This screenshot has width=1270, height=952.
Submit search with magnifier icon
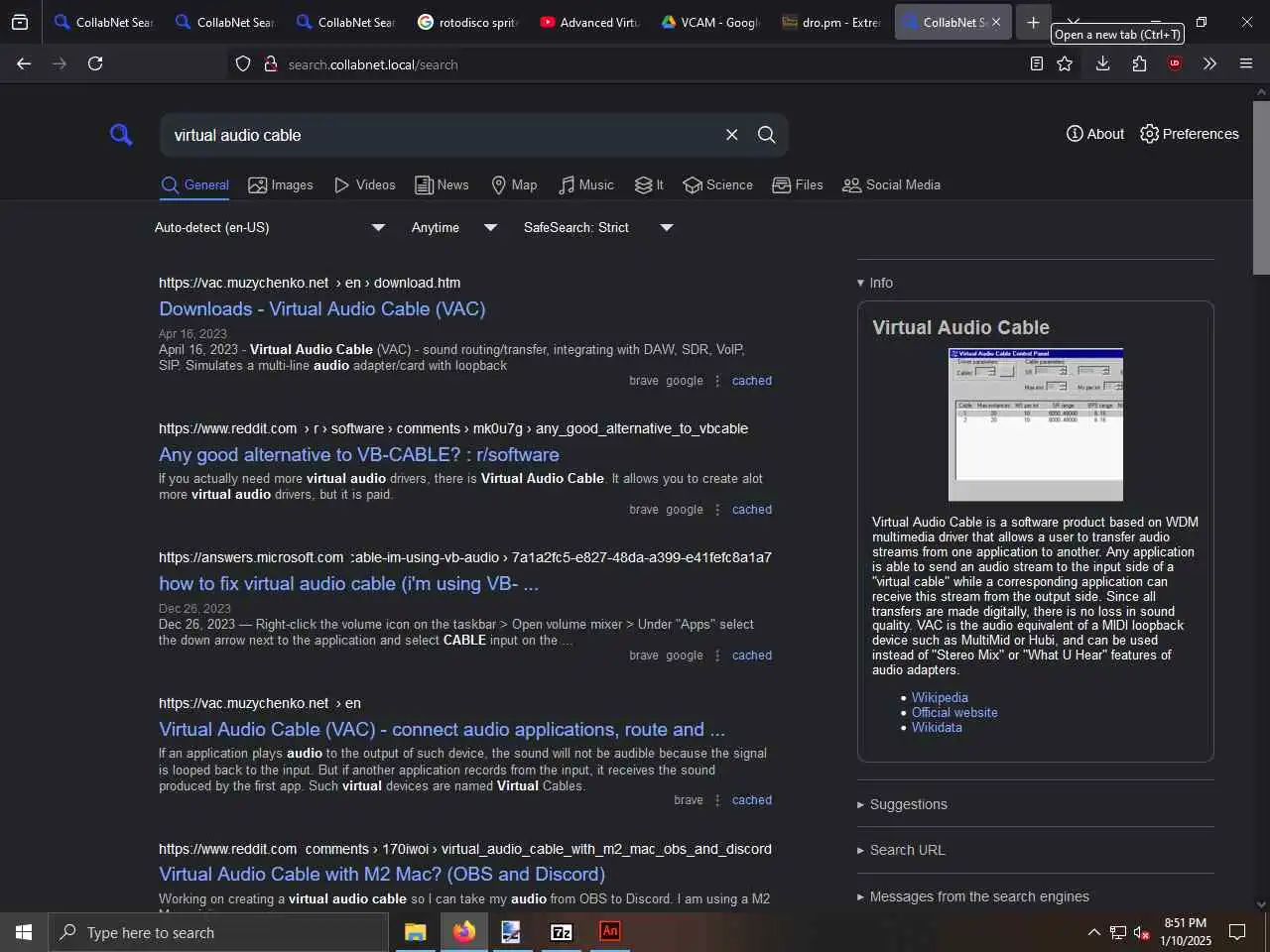click(x=766, y=135)
